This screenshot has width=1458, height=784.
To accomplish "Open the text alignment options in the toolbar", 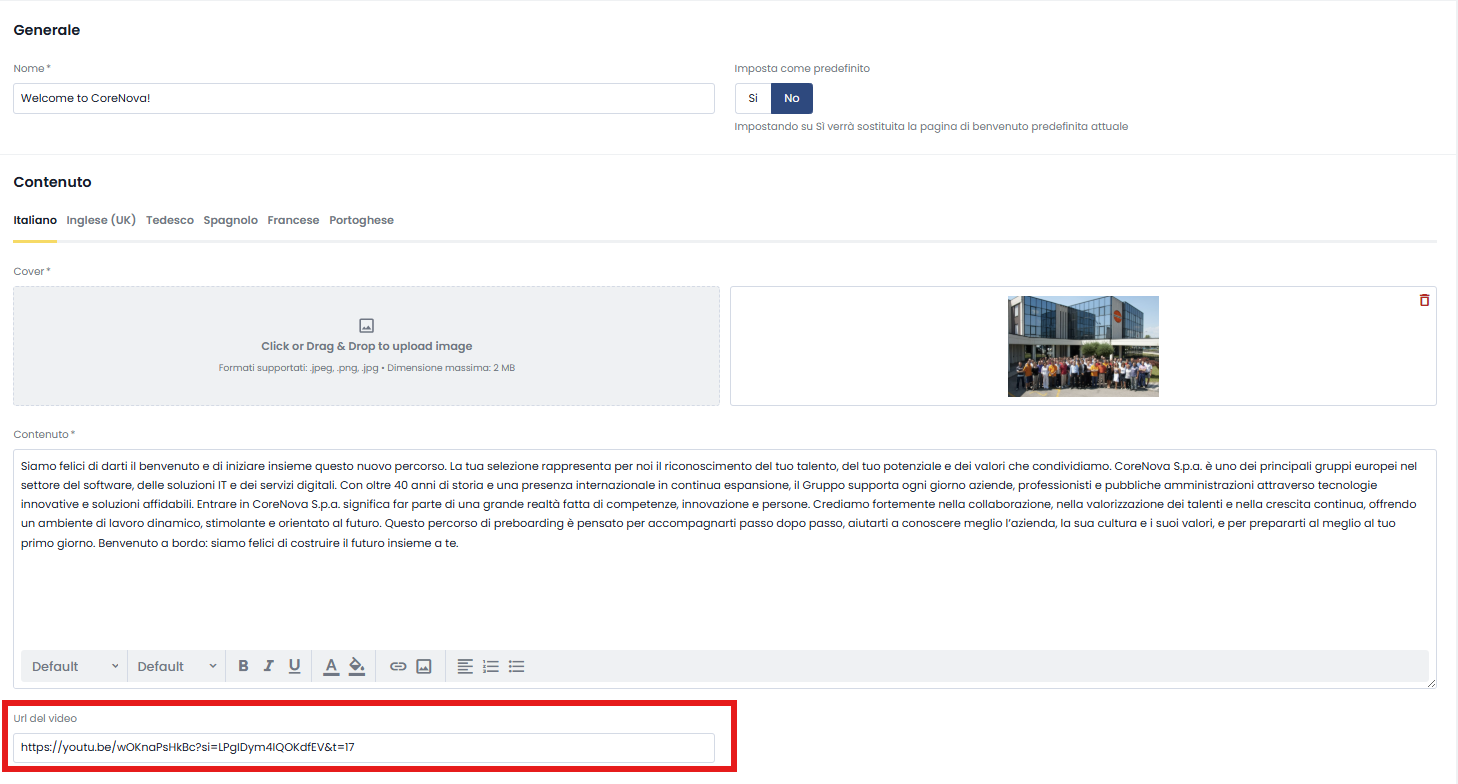I will coord(465,666).
